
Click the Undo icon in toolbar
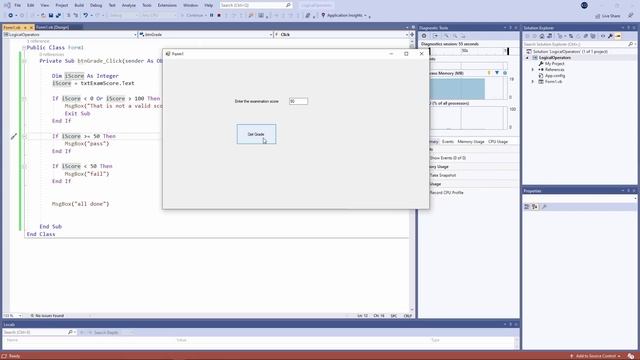click(85, 16)
